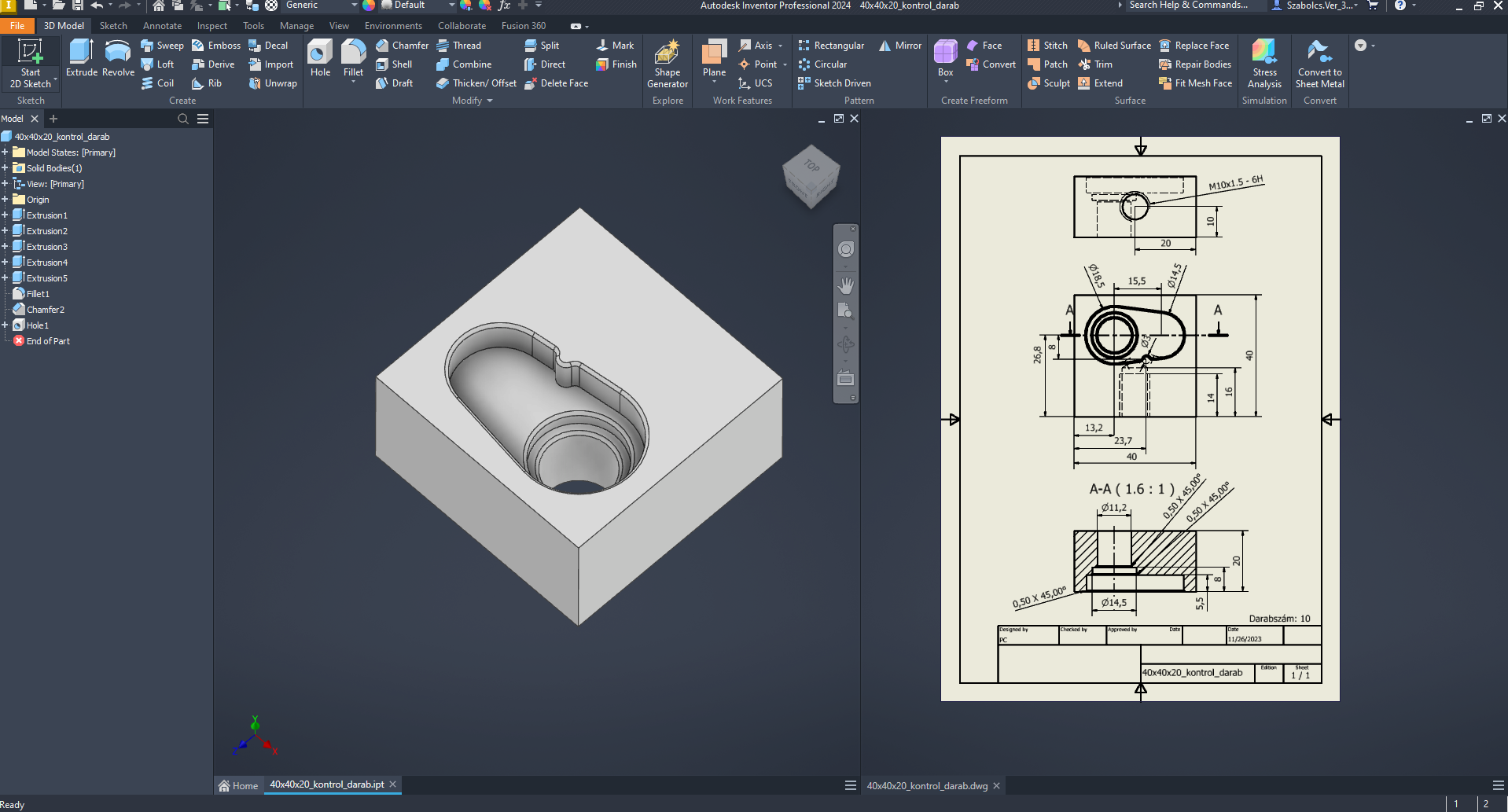Select the Fillet tool
Viewport: 1508px width, 812px height.
coord(354,58)
